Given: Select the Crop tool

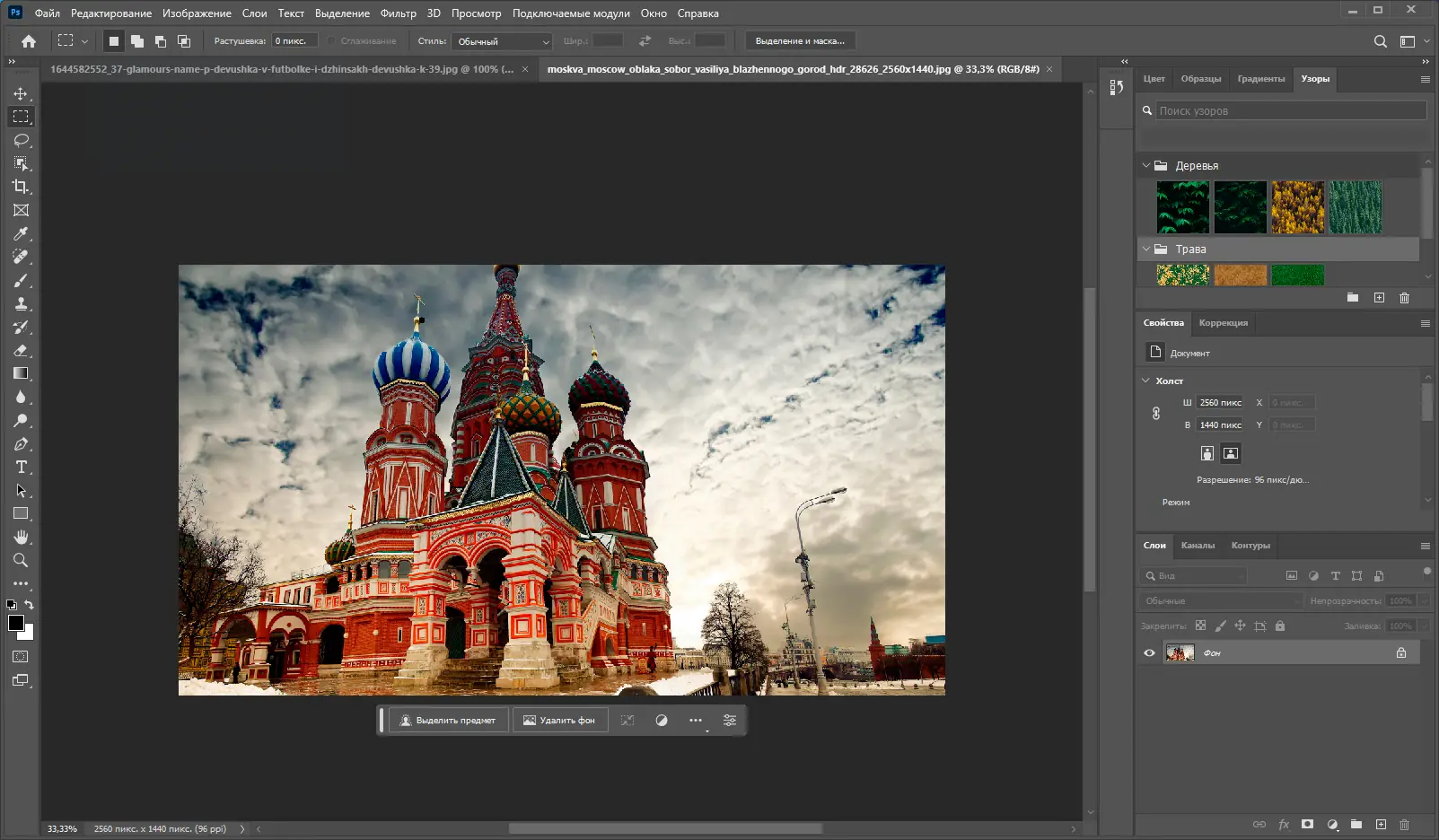Looking at the screenshot, I should click(21, 187).
